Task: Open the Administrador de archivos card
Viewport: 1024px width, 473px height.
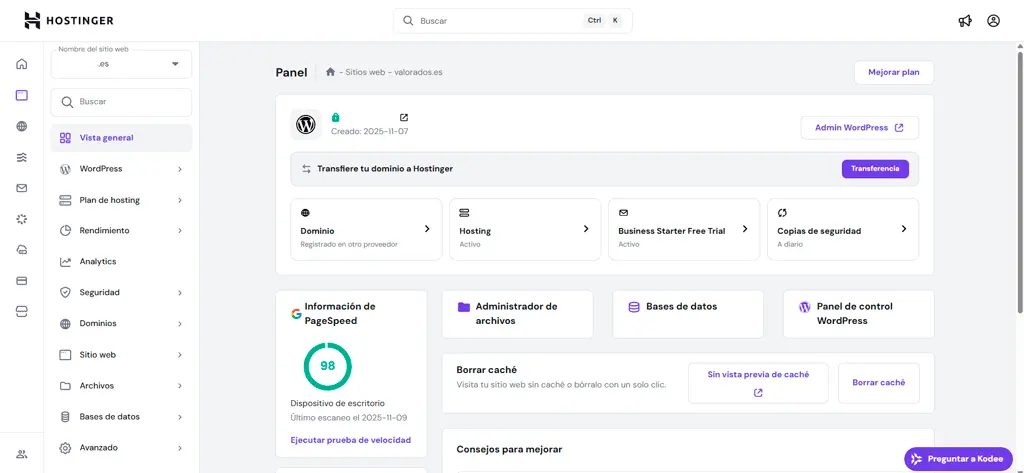Action: (517, 314)
